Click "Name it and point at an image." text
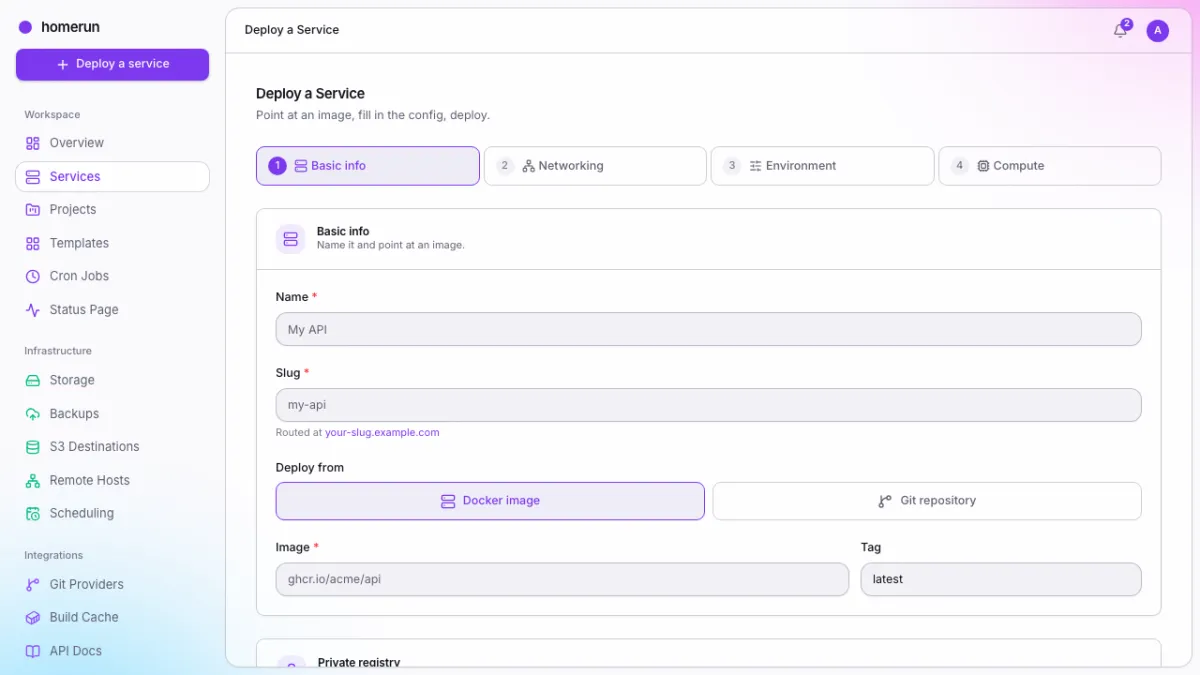Image resolution: width=1200 pixels, height=675 pixels. point(391,245)
